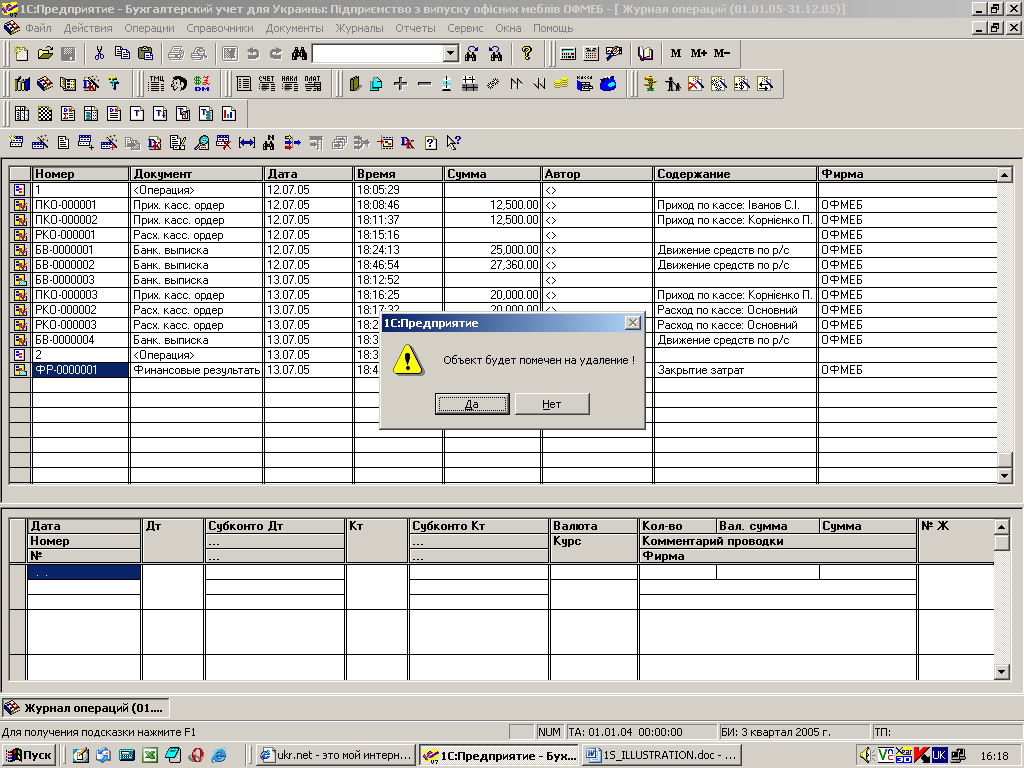Open the СЧЕТ document icon
The height and width of the screenshot is (768, 1024).
pyautogui.click(x=266, y=84)
